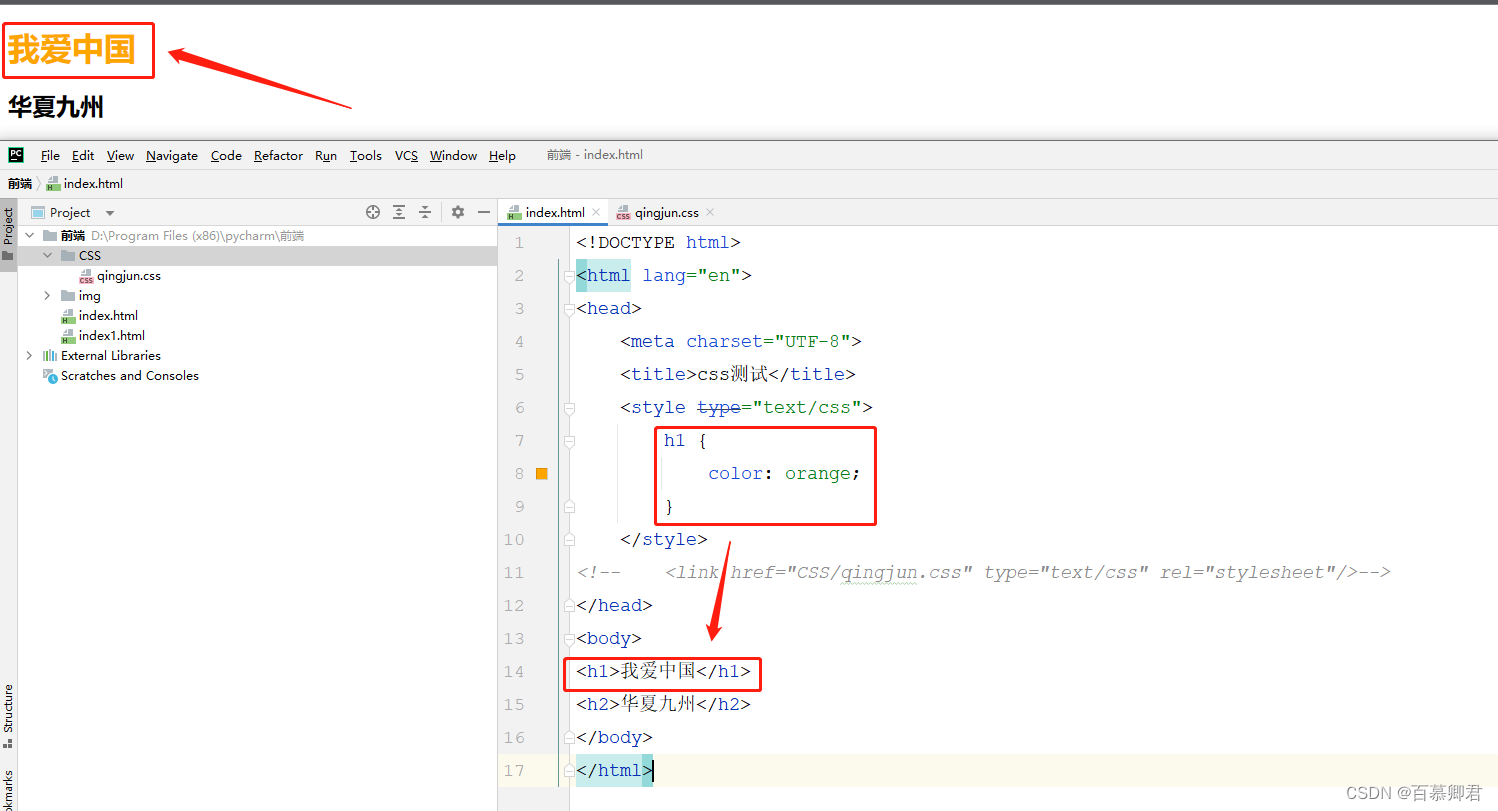Select the img folder in project tree
This screenshot has height=811, width=1498.
pyautogui.click(x=89, y=296)
